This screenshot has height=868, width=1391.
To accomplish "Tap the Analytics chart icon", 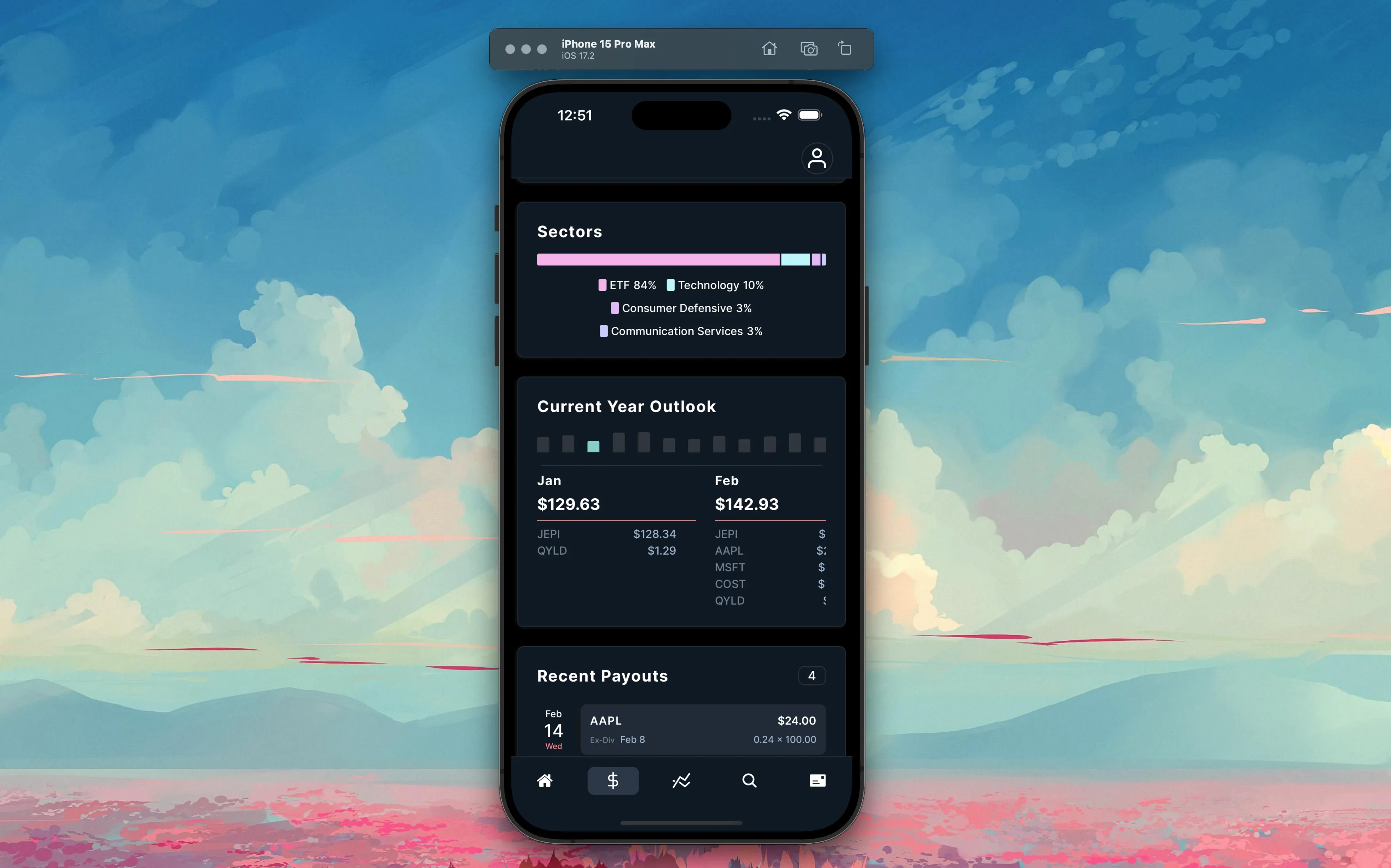I will pos(681,781).
